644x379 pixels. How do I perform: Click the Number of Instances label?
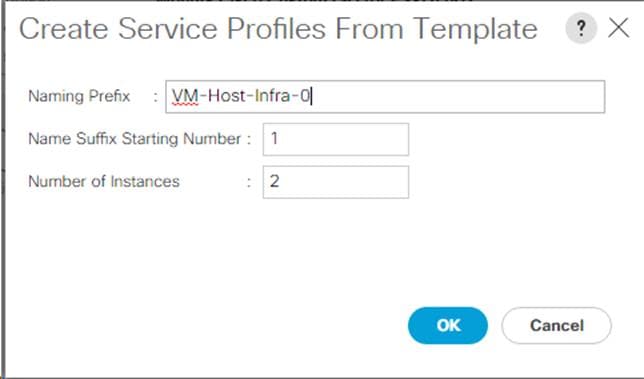click(104, 181)
